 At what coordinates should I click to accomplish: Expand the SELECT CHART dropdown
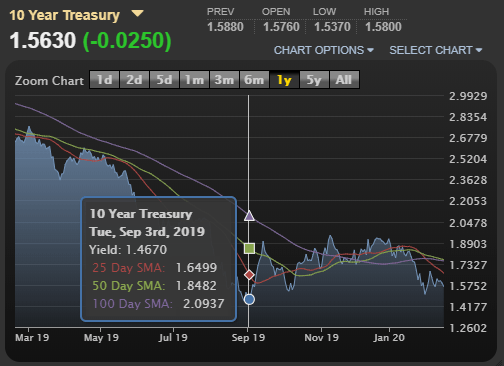coord(436,50)
